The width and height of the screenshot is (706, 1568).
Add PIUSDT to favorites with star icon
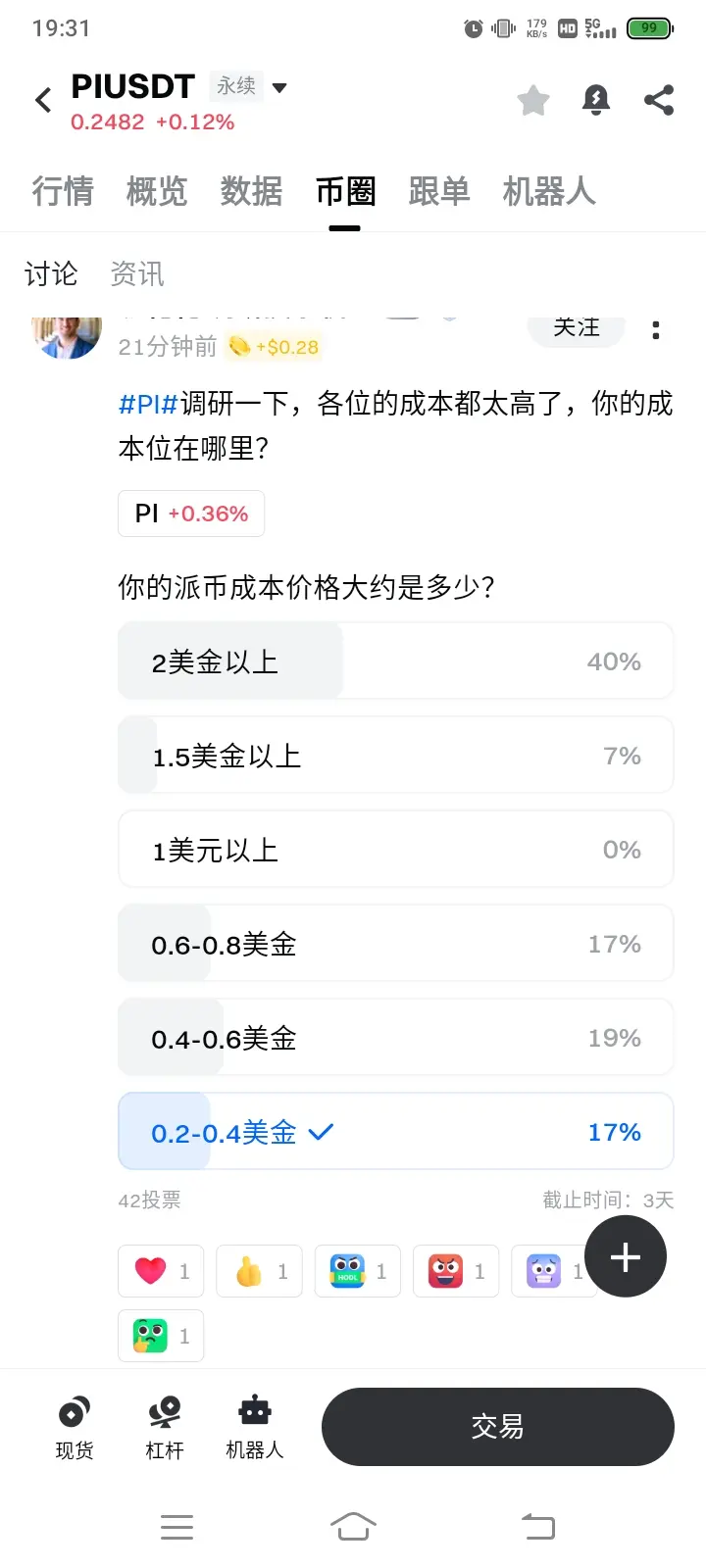pos(533,100)
